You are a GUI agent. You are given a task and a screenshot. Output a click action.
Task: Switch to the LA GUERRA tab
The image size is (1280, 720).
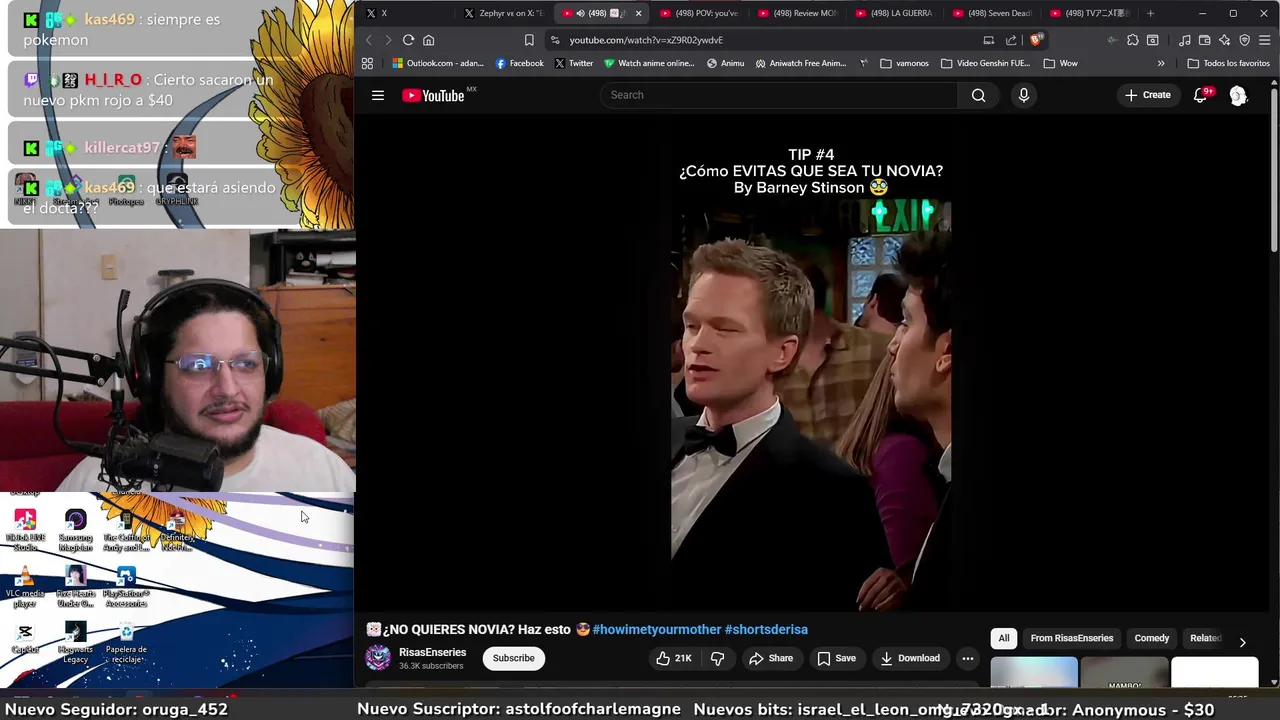click(894, 13)
